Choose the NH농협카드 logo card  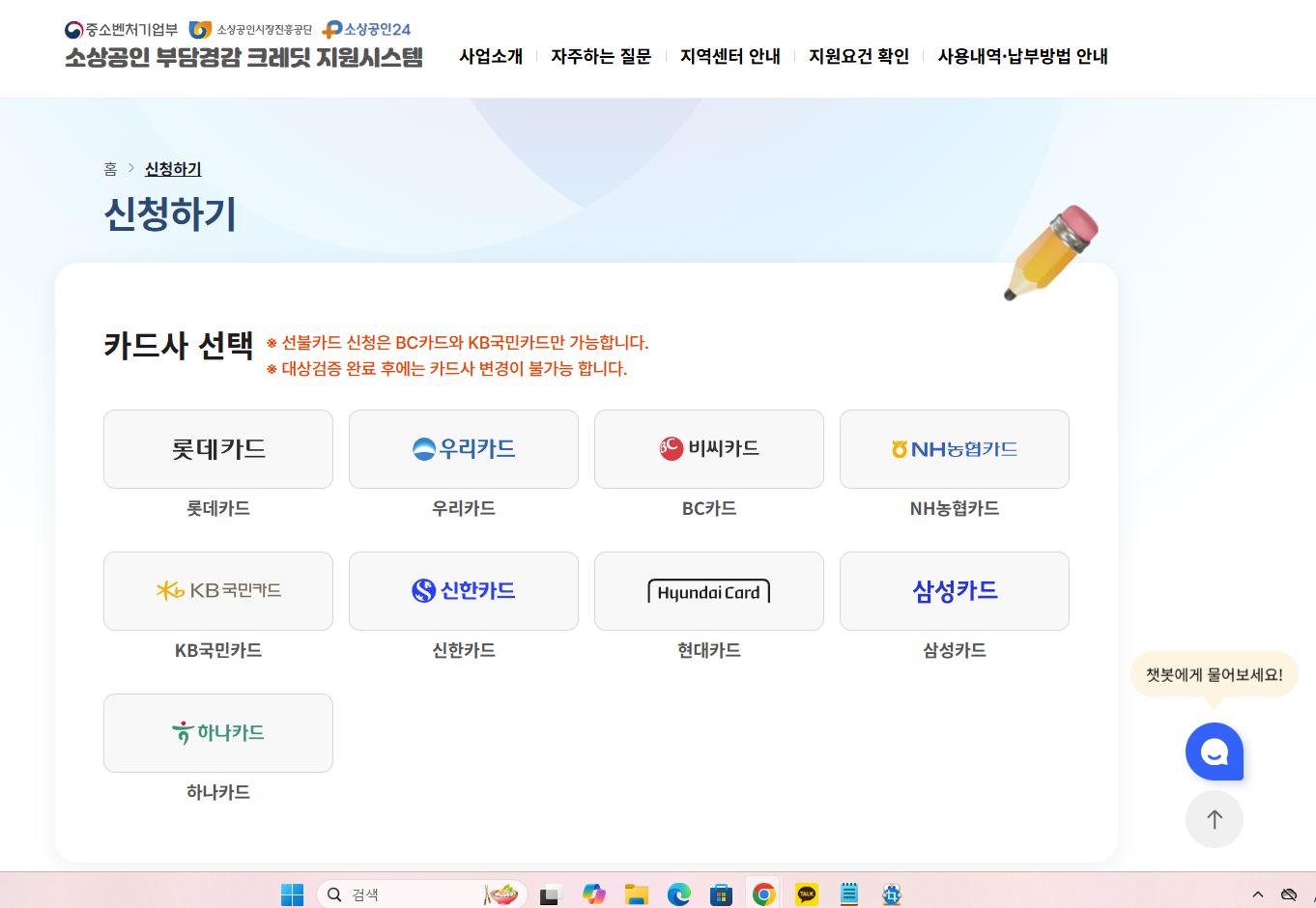click(955, 449)
